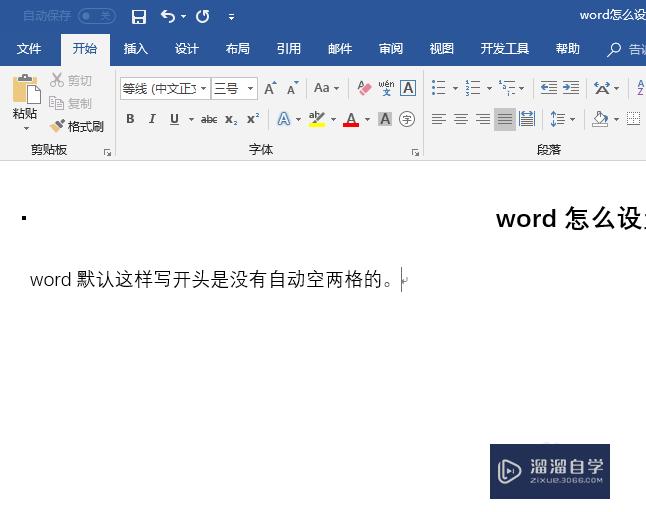Screen dimensions: 646x512
Task: Toggle Bold formatting
Action: (130, 119)
